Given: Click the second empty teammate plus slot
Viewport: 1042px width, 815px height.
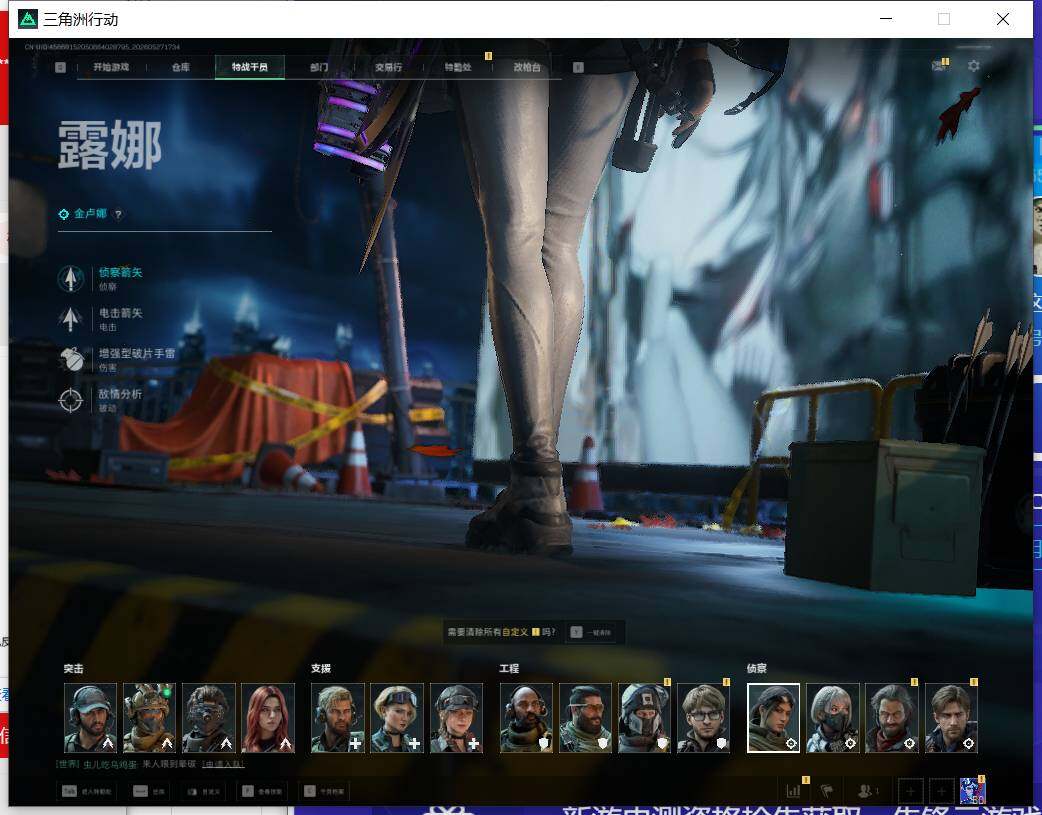Looking at the screenshot, I should point(941,791).
